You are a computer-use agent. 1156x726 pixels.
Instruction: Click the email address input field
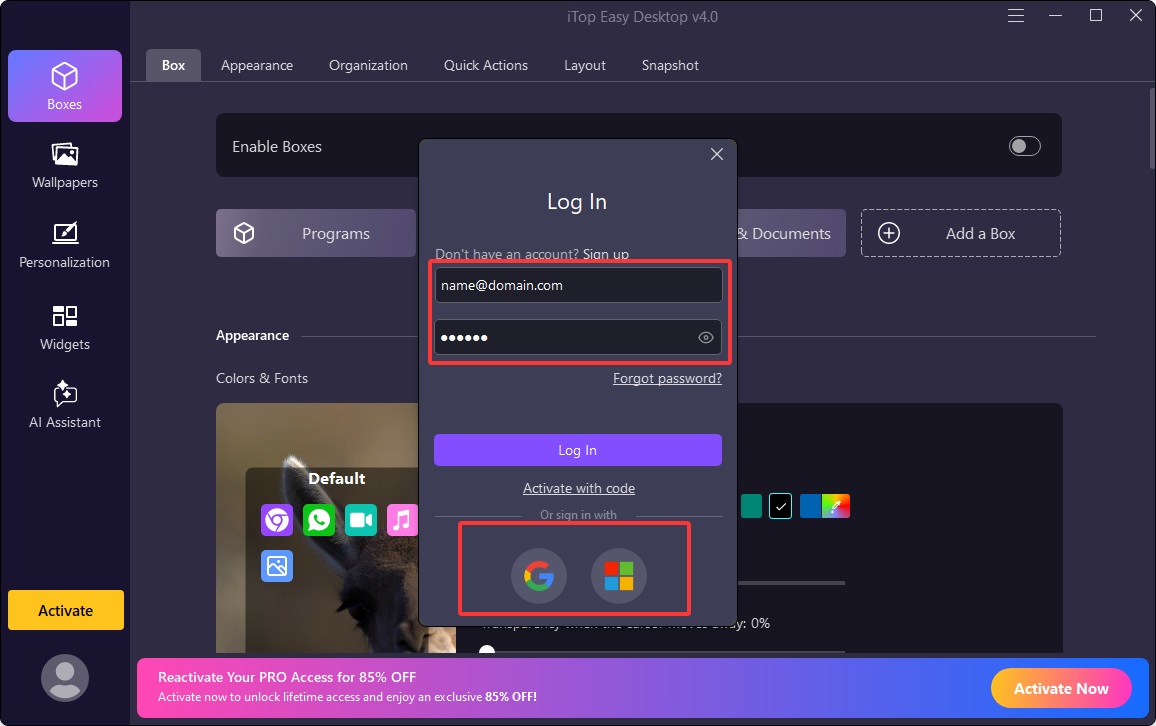[578, 285]
